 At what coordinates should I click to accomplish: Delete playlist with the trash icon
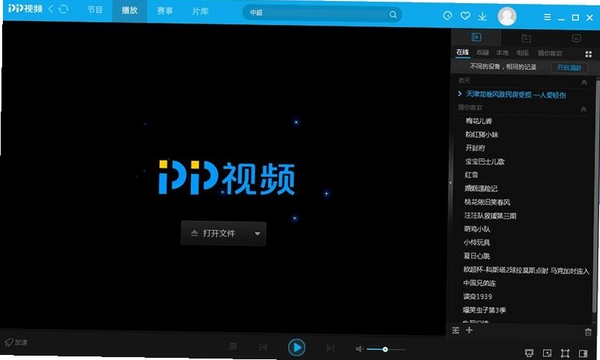(x=588, y=332)
